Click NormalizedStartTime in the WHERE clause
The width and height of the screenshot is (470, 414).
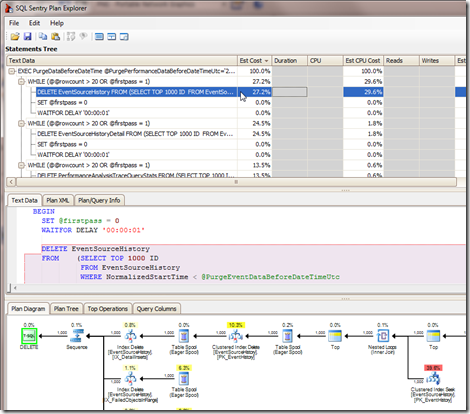(x=147, y=277)
